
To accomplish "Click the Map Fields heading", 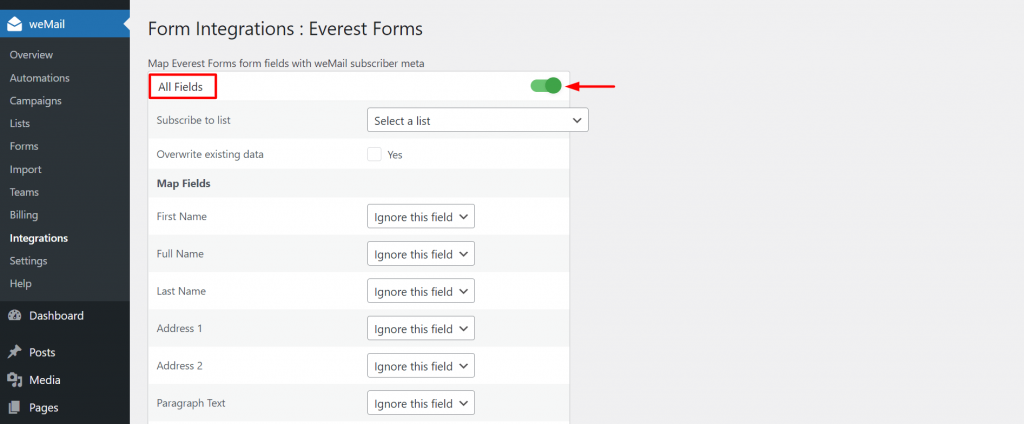I will tap(184, 184).
